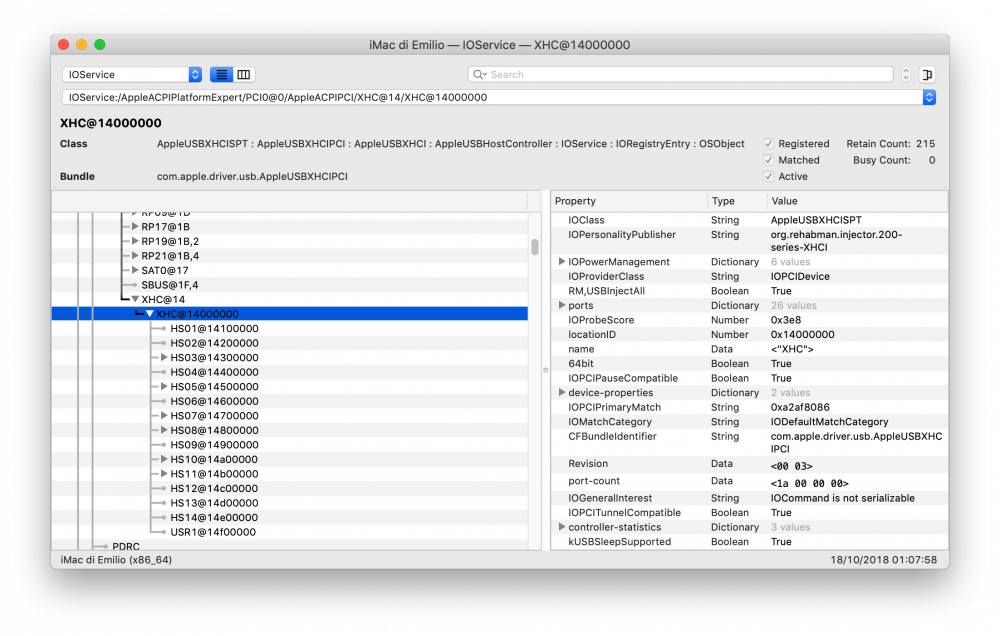The image size is (1000, 636).
Task: Open the registry path dropdown arrow
Action: point(929,97)
